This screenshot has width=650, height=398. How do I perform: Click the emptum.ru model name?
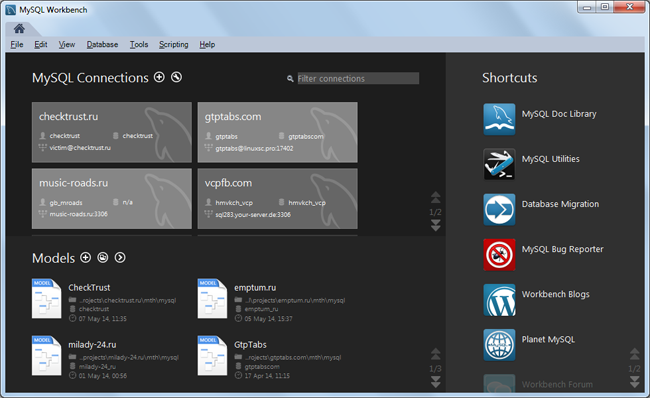pyautogui.click(x=255, y=287)
